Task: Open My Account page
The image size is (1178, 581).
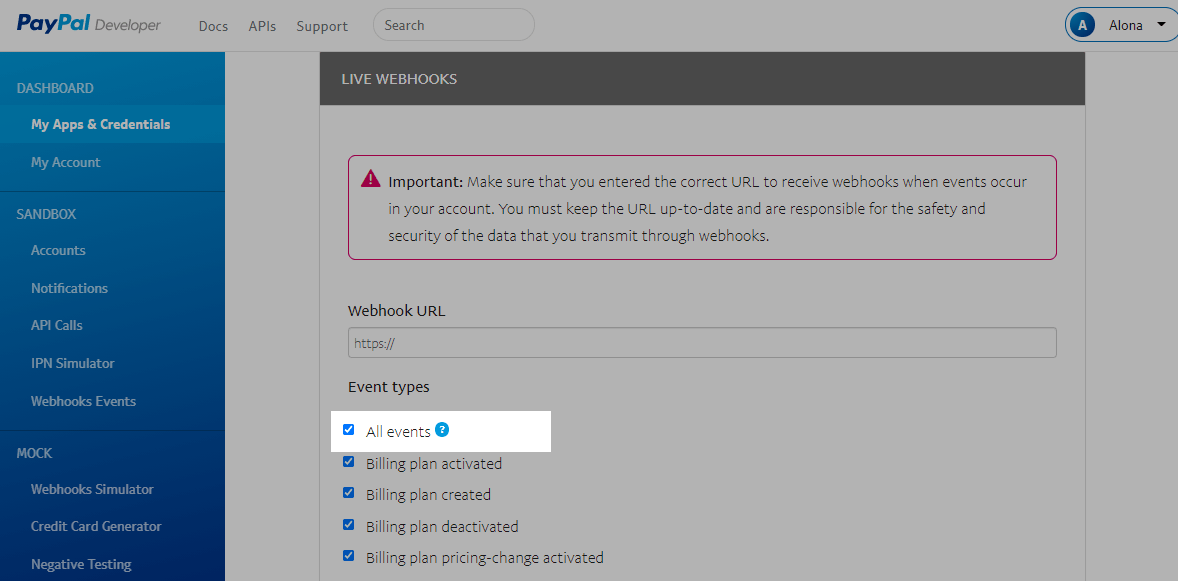Action: coord(65,162)
